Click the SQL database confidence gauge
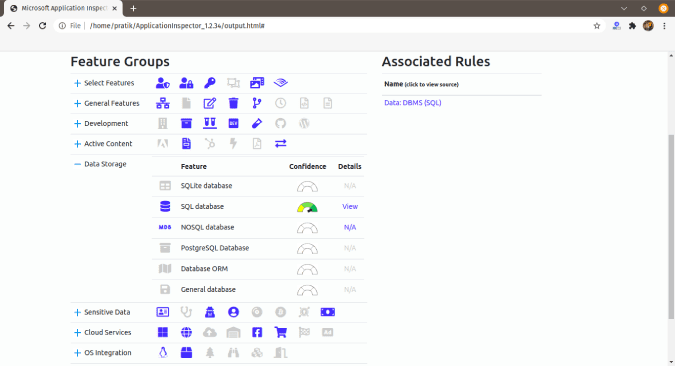Image resolution: width=675 pixels, height=366 pixels. point(307,207)
